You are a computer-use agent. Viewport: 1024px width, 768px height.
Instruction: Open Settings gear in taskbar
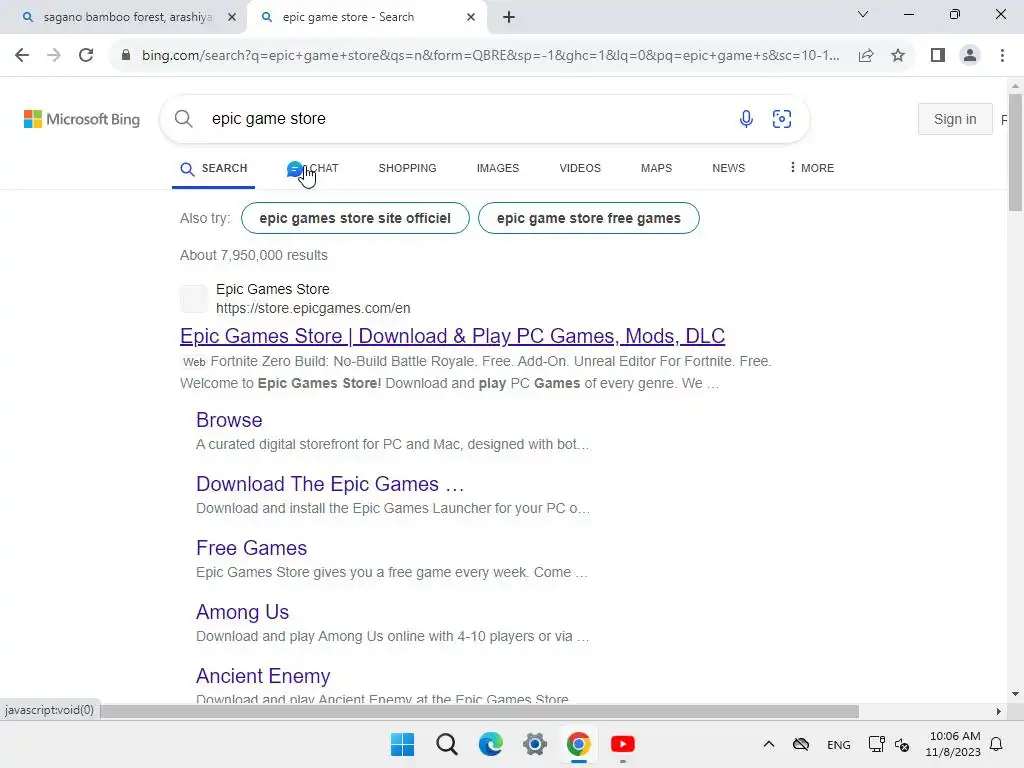[x=535, y=744]
